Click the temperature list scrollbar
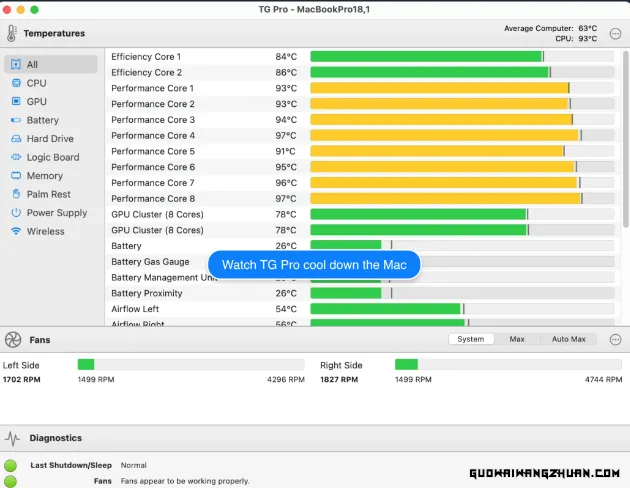 pos(625,139)
